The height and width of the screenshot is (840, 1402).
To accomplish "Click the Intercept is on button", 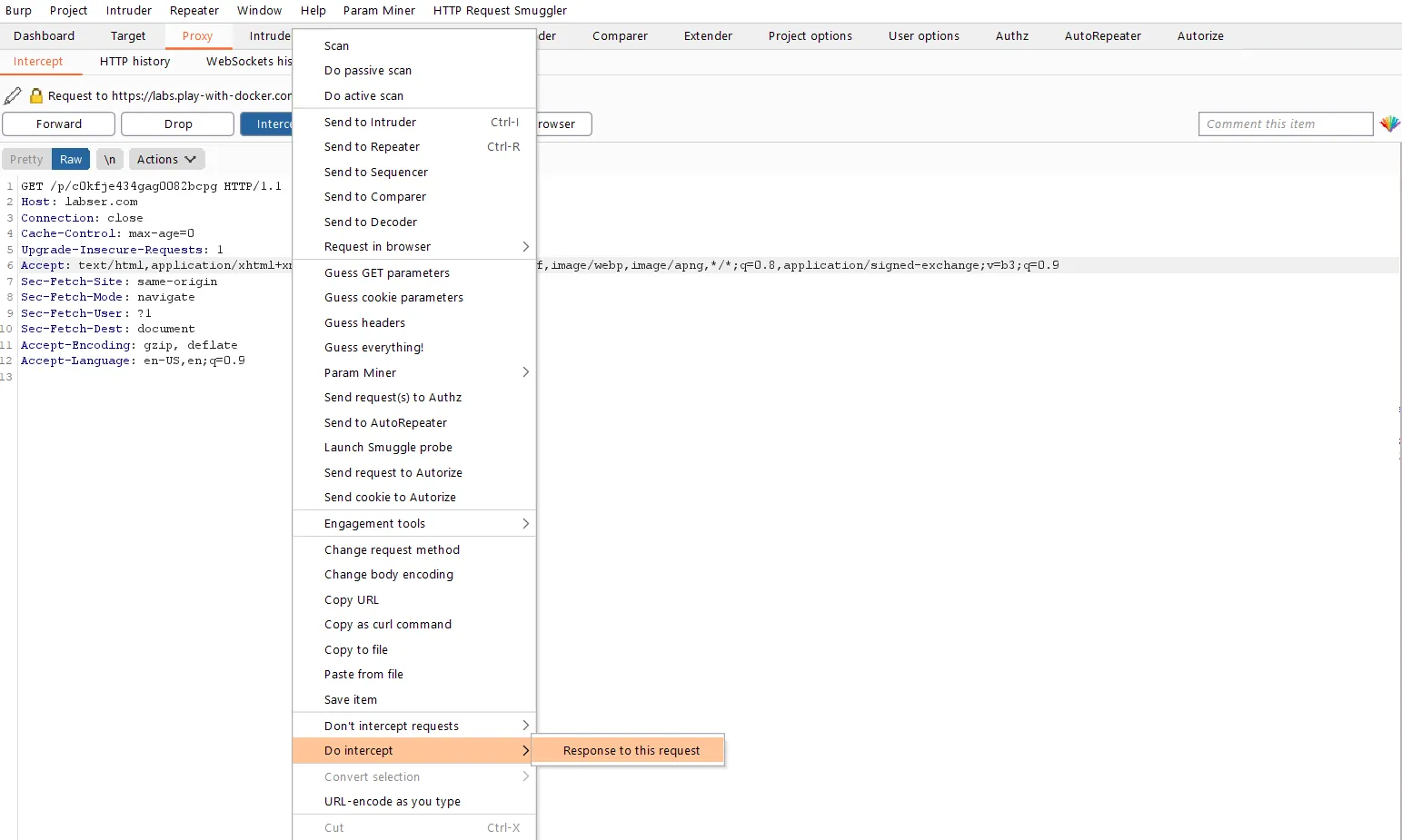I will [x=266, y=124].
